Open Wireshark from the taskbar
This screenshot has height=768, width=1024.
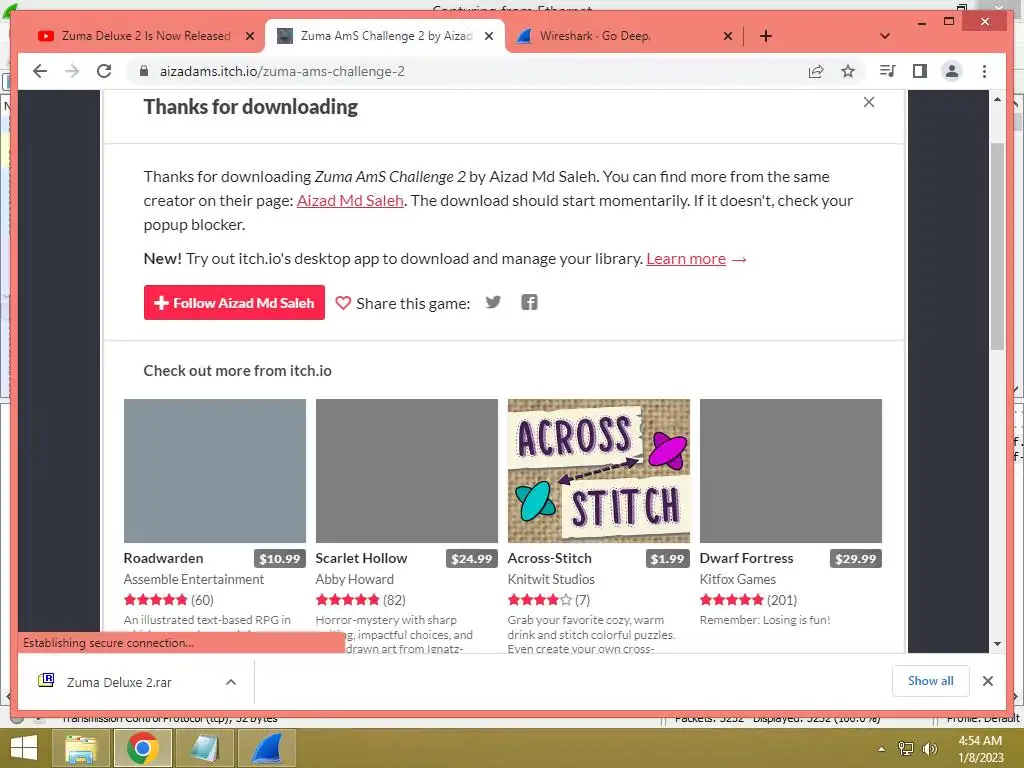266,748
